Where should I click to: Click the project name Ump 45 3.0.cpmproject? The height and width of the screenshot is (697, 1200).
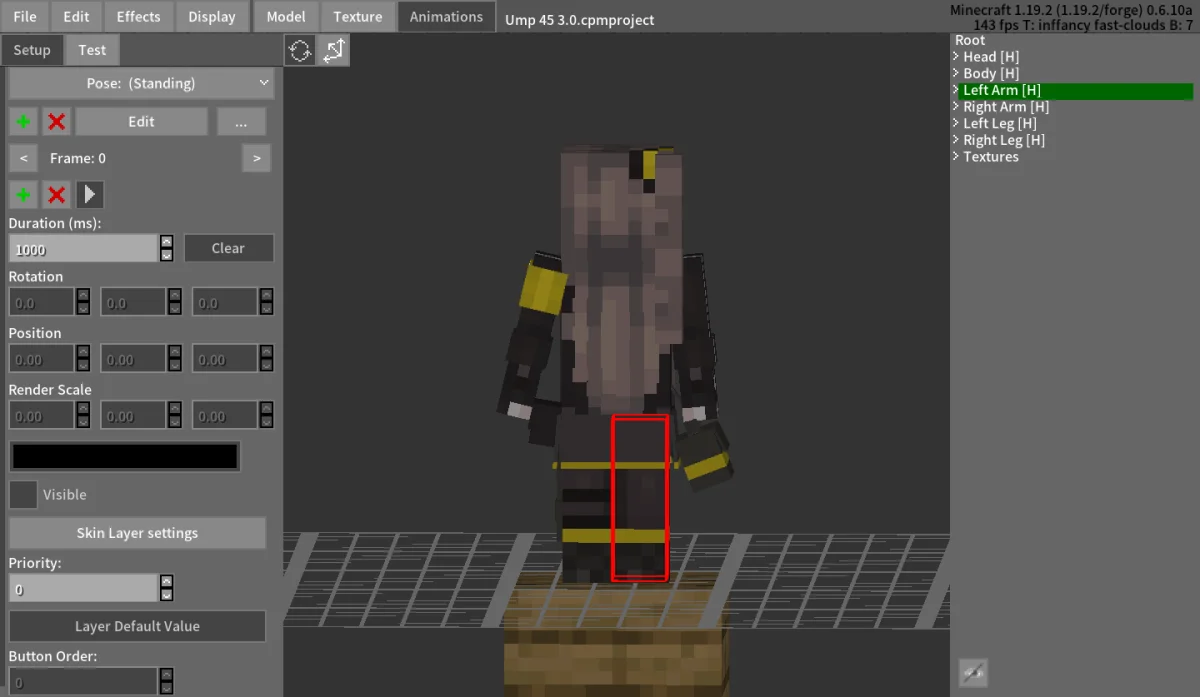tap(580, 19)
